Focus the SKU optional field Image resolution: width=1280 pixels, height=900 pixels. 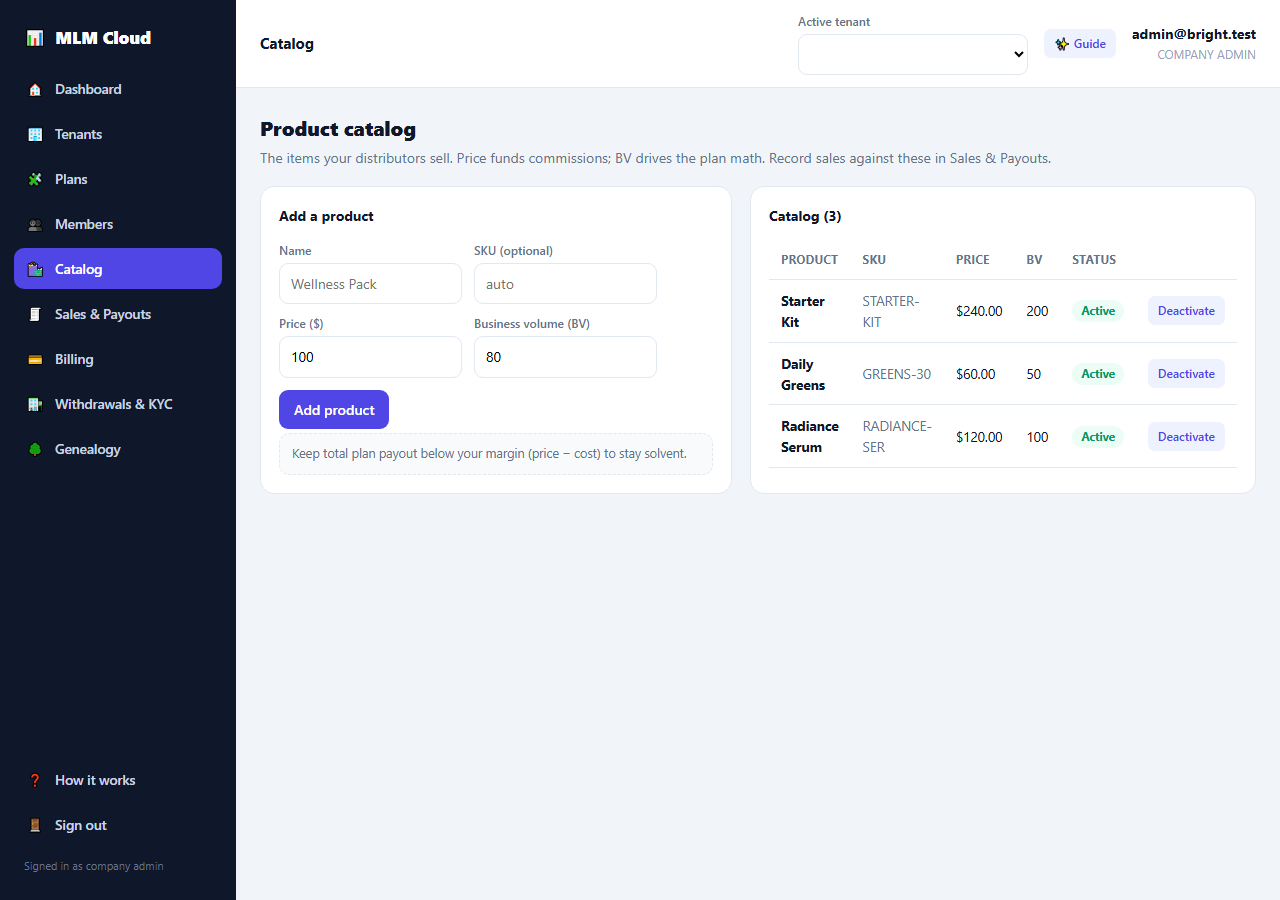pyautogui.click(x=565, y=284)
